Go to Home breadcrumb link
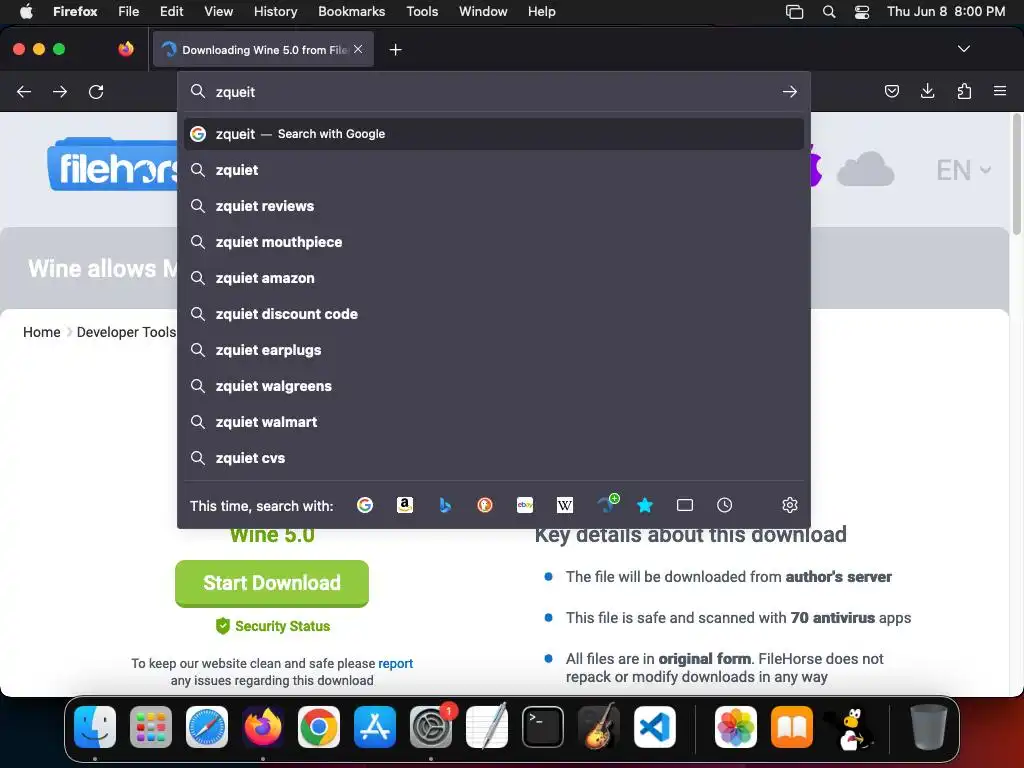 click(x=41, y=332)
